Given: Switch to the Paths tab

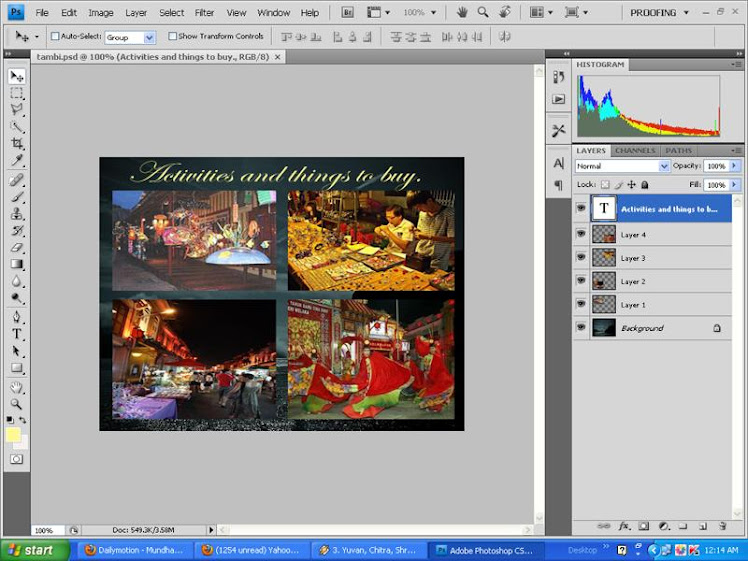Looking at the screenshot, I should [x=678, y=150].
